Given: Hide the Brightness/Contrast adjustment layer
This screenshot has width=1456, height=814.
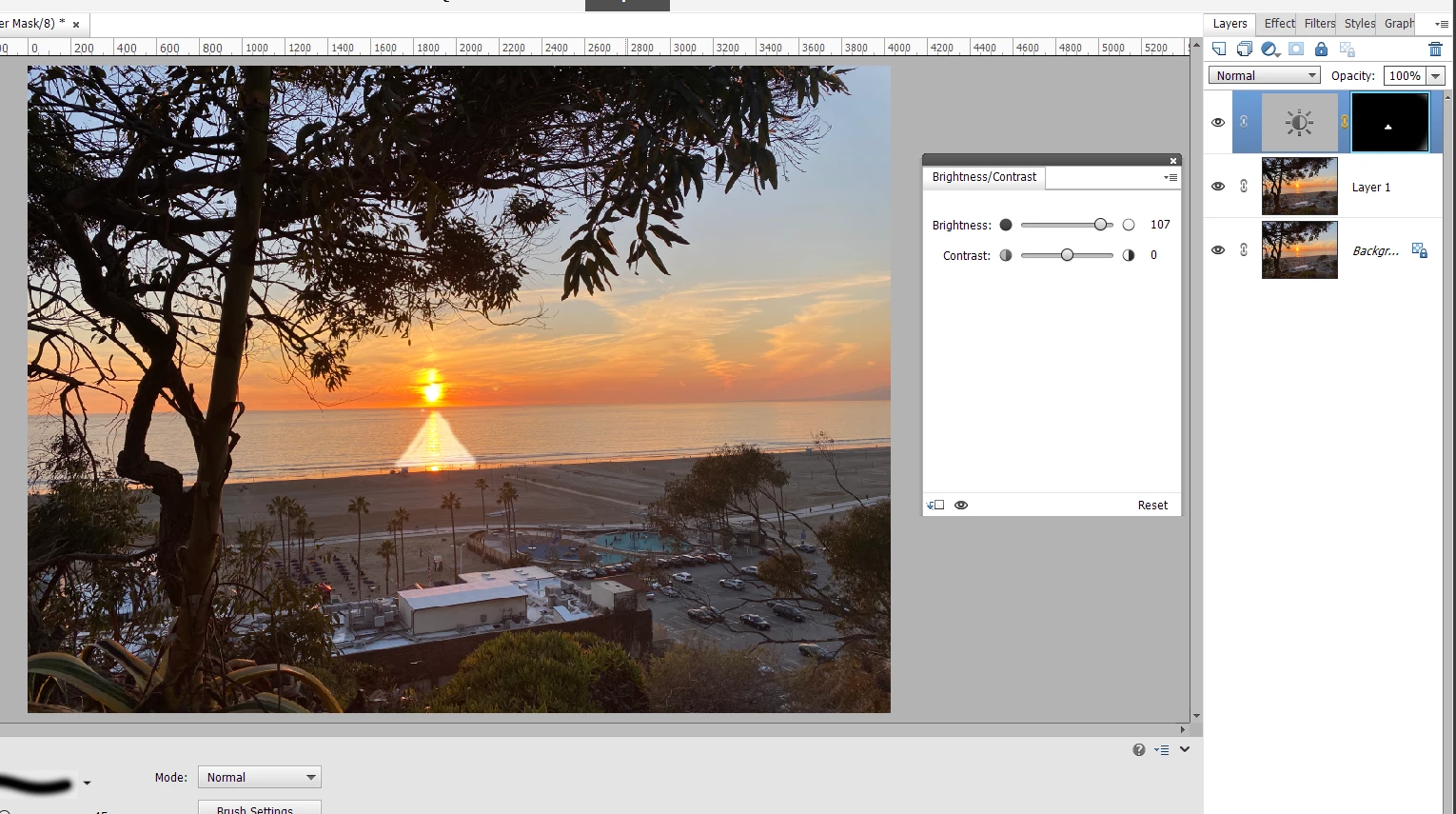Looking at the screenshot, I should pos(1218,123).
